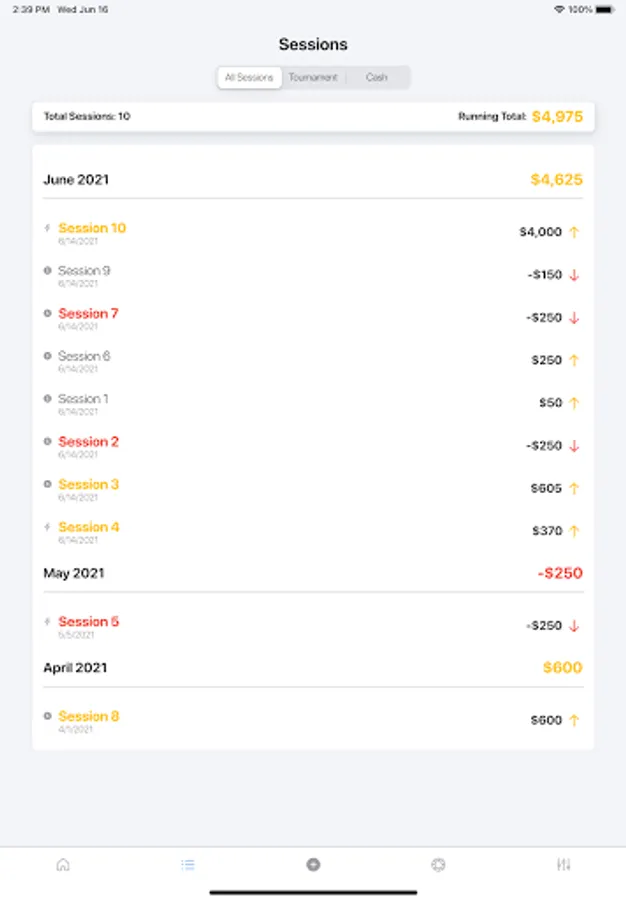Tap the May 2021 section header
Image resolution: width=626 pixels, height=900 pixels.
(x=73, y=574)
